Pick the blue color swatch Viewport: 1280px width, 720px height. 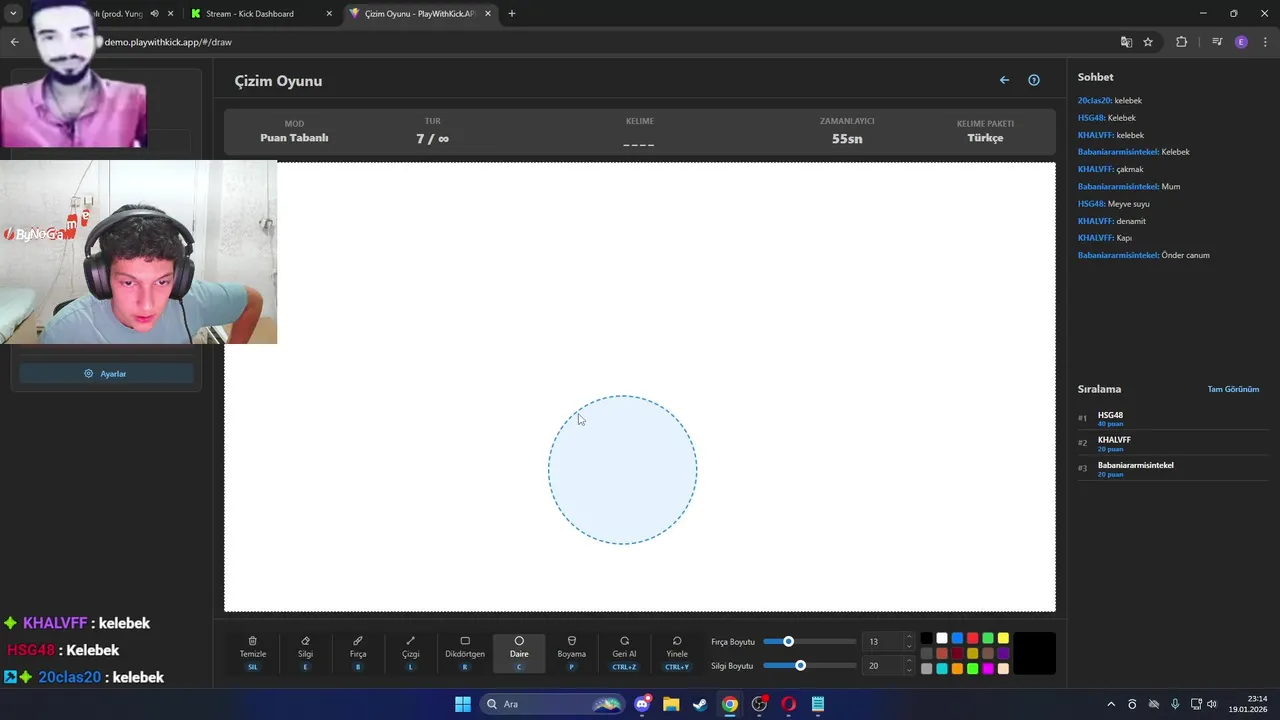(x=957, y=638)
